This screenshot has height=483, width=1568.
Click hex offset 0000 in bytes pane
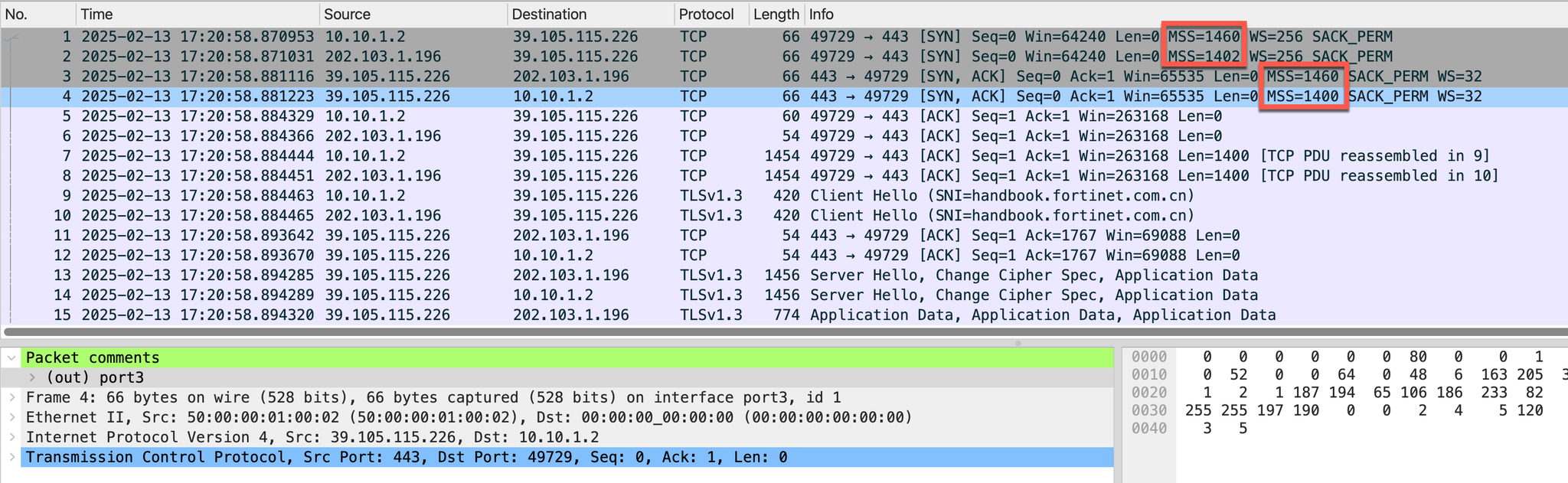(x=1149, y=357)
